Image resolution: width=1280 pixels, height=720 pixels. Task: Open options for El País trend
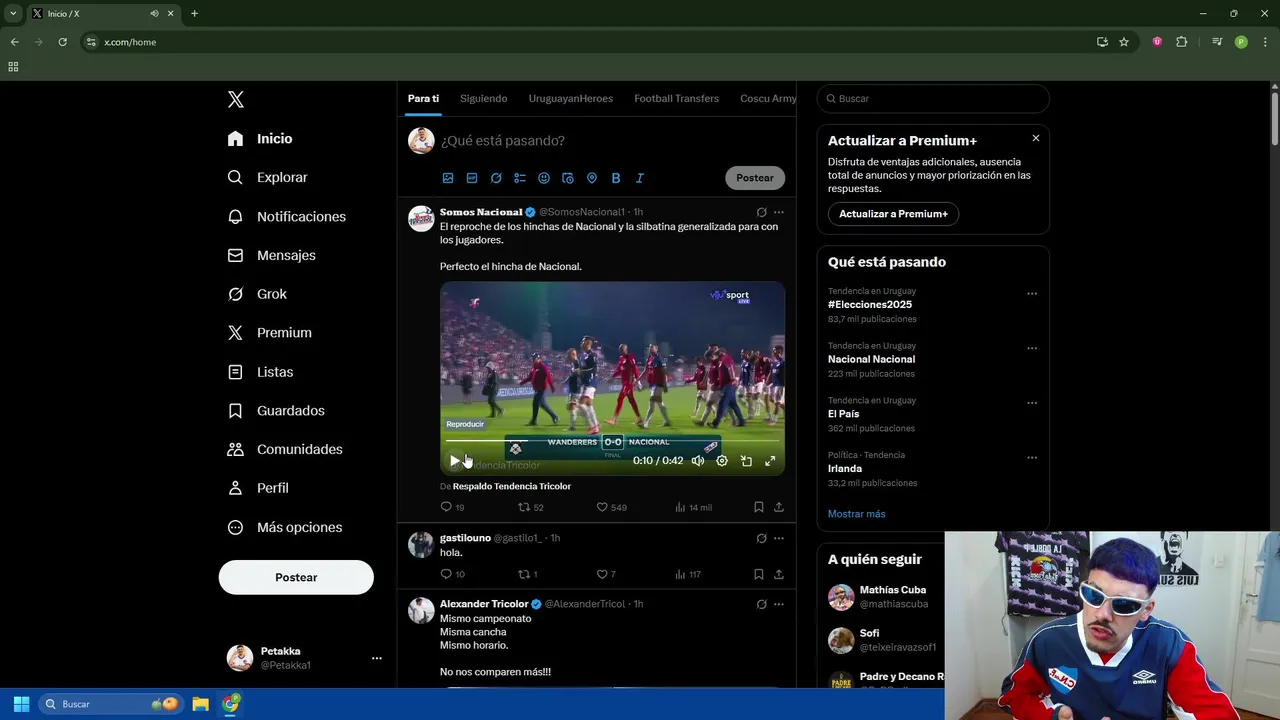click(x=1032, y=403)
